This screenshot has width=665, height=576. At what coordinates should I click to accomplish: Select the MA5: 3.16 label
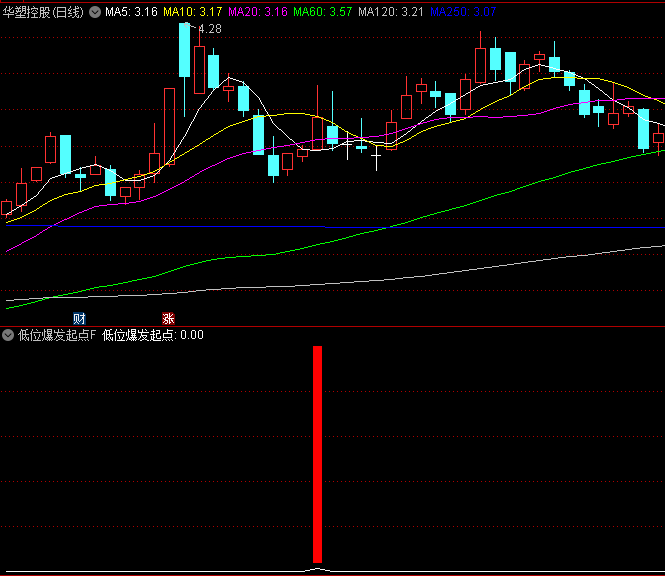(131, 12)
